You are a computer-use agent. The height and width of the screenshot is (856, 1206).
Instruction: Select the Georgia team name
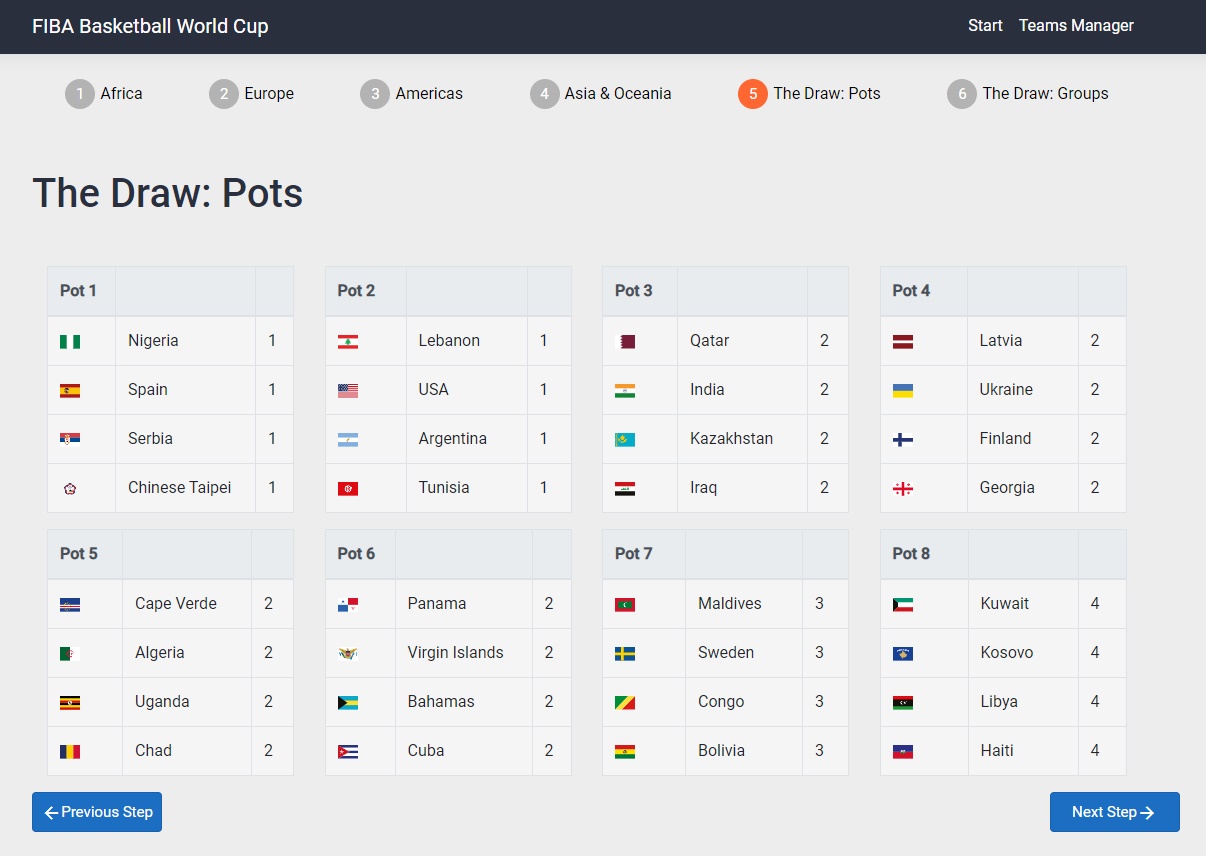(1007, 488)
